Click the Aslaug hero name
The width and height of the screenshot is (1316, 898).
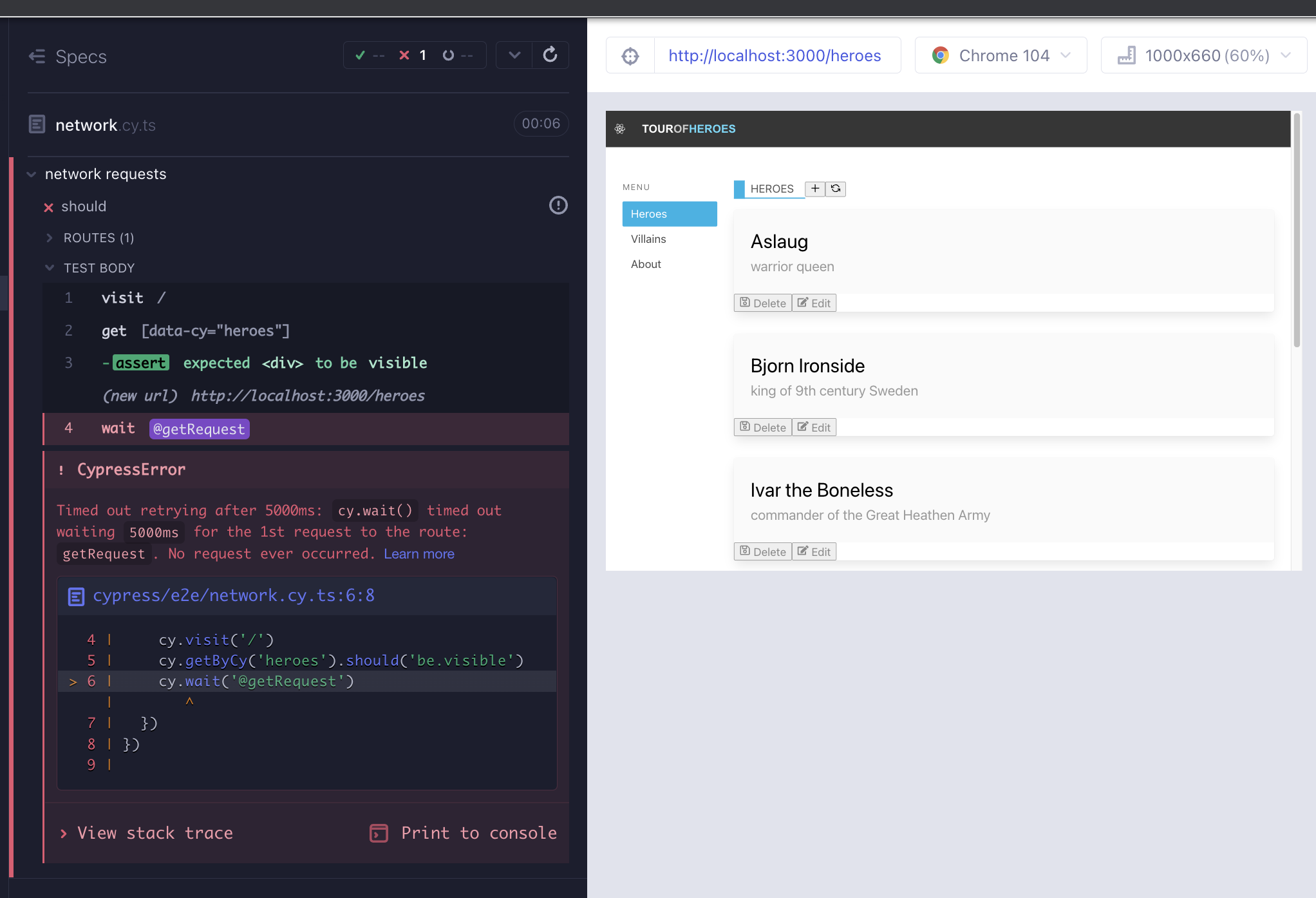point(779,242)
